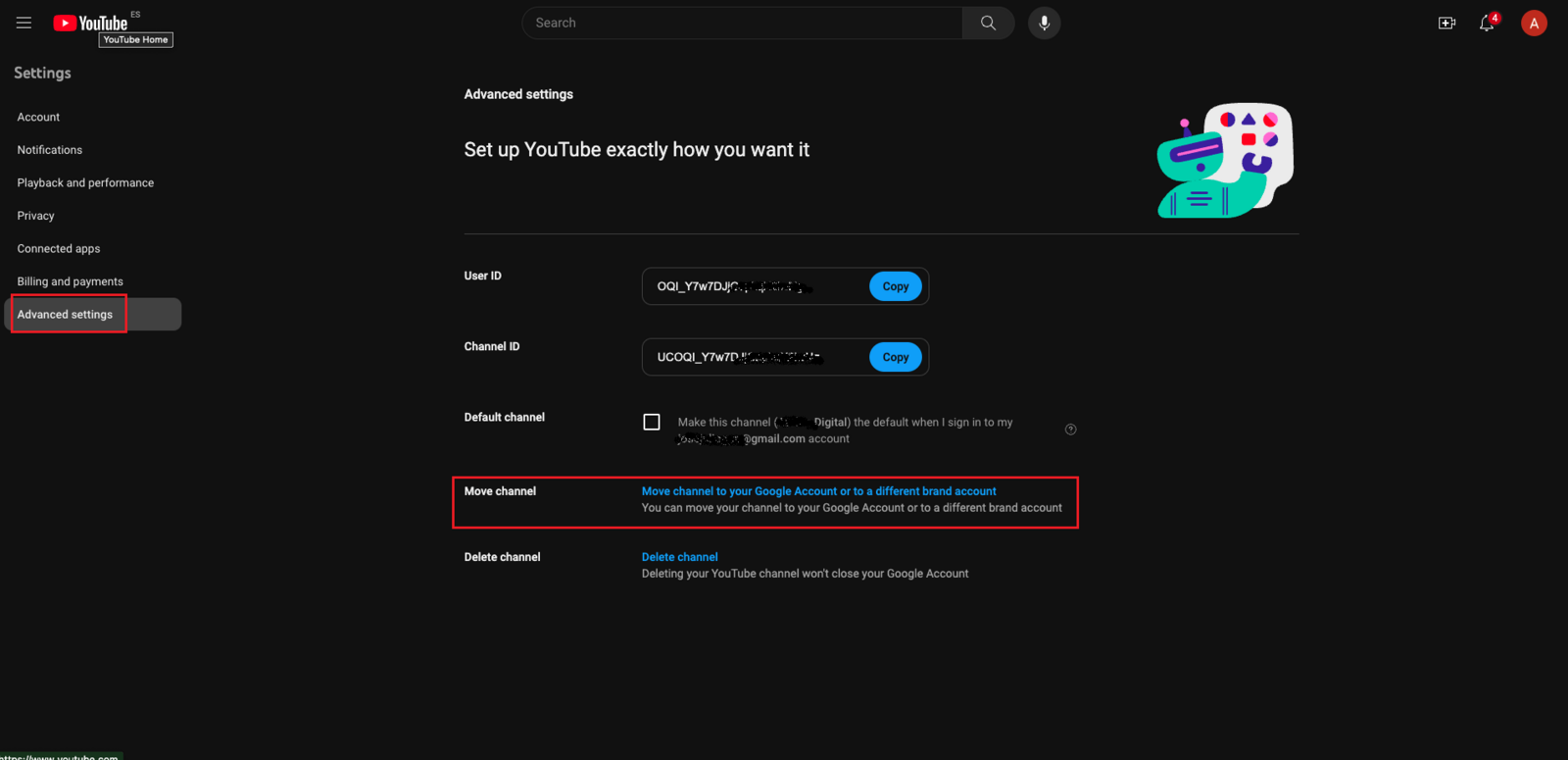Open the account avatar menu
The width and height of the screenshot is (1568, 760).
[1534, 23]
